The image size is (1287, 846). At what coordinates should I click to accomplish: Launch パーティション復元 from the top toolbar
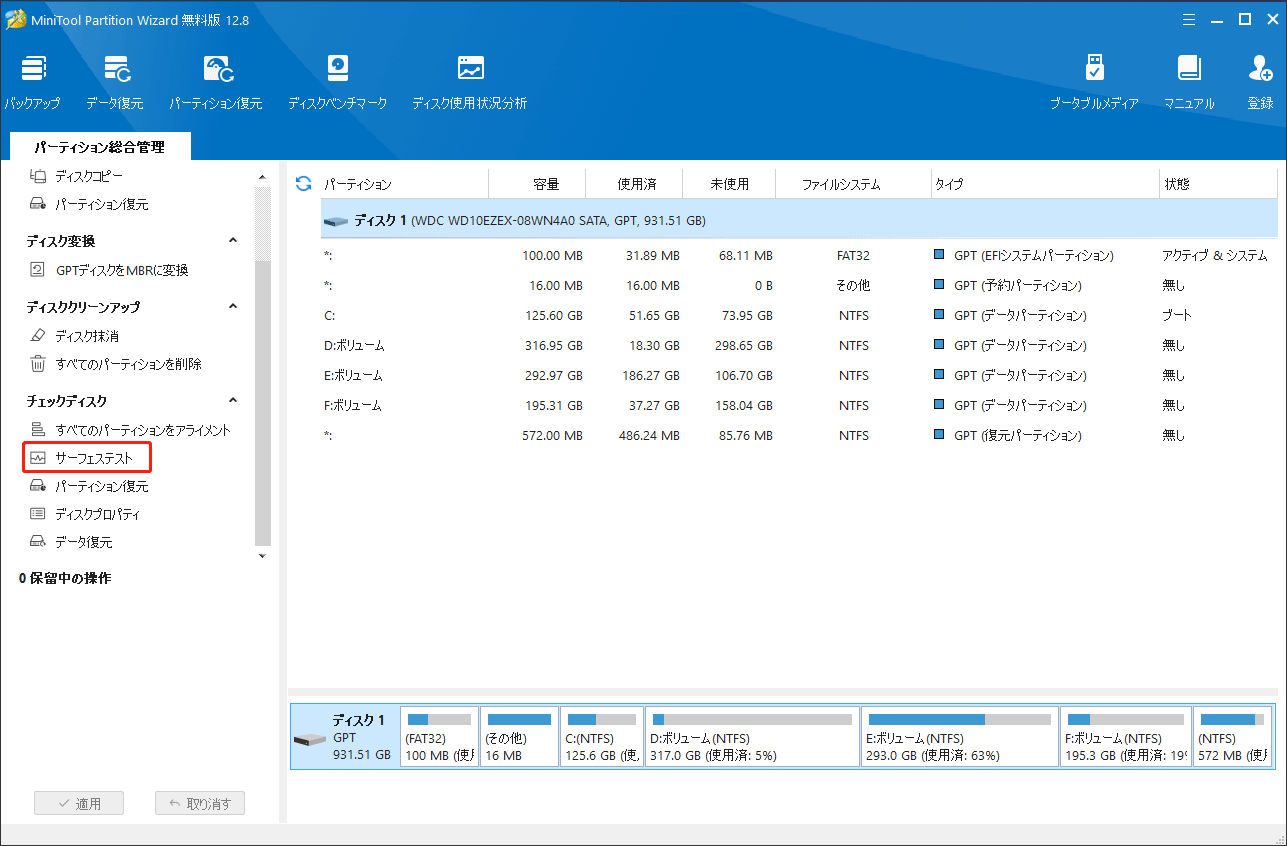[x=216, y=82]
